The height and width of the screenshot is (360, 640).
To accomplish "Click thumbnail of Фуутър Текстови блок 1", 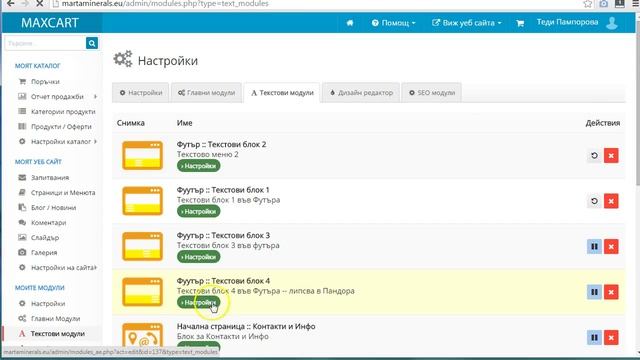I will point(142,201).
